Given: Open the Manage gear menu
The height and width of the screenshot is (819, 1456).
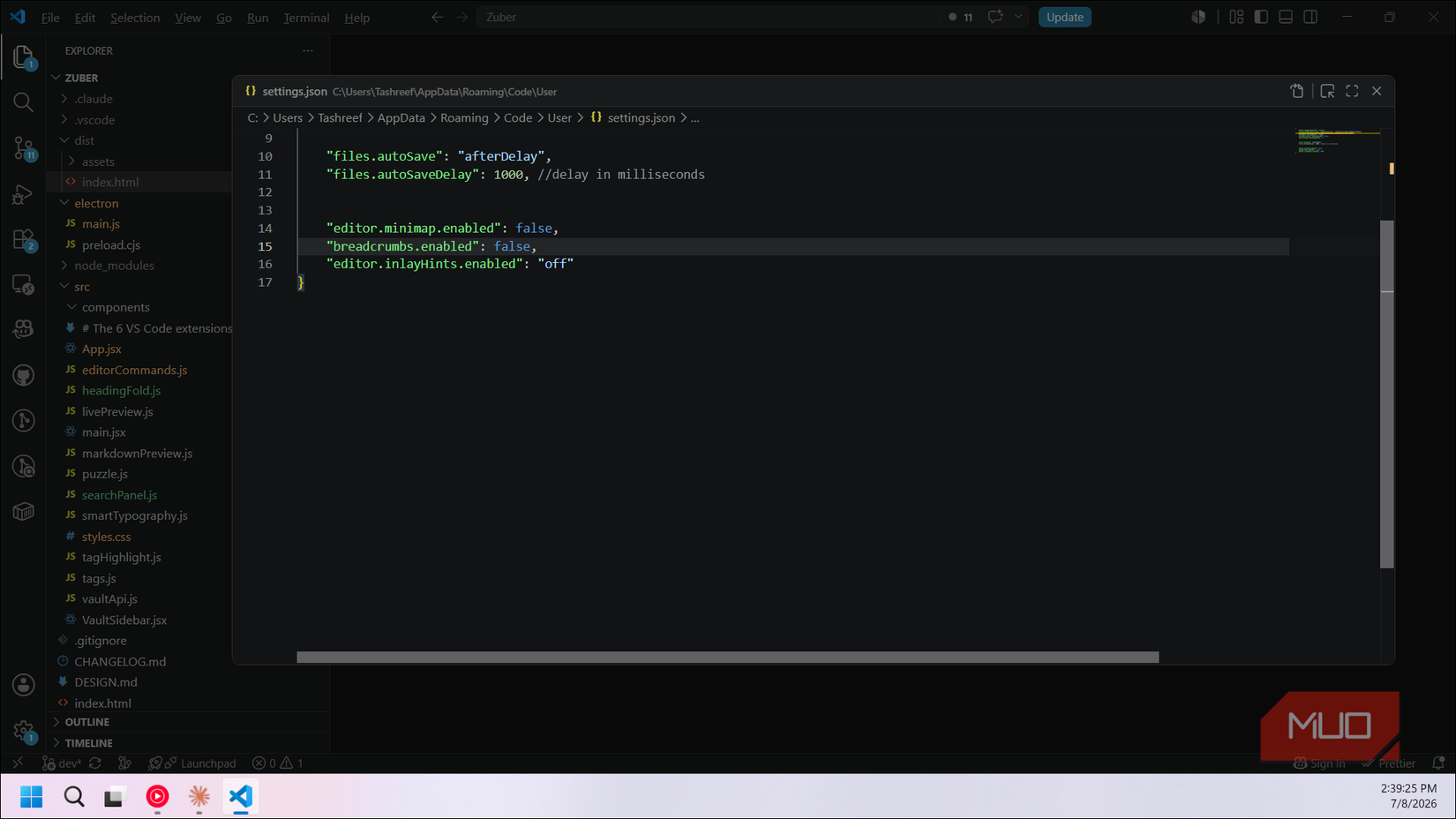Looking at the screenshot, I should pyautogui.click(x=24, y=731).
